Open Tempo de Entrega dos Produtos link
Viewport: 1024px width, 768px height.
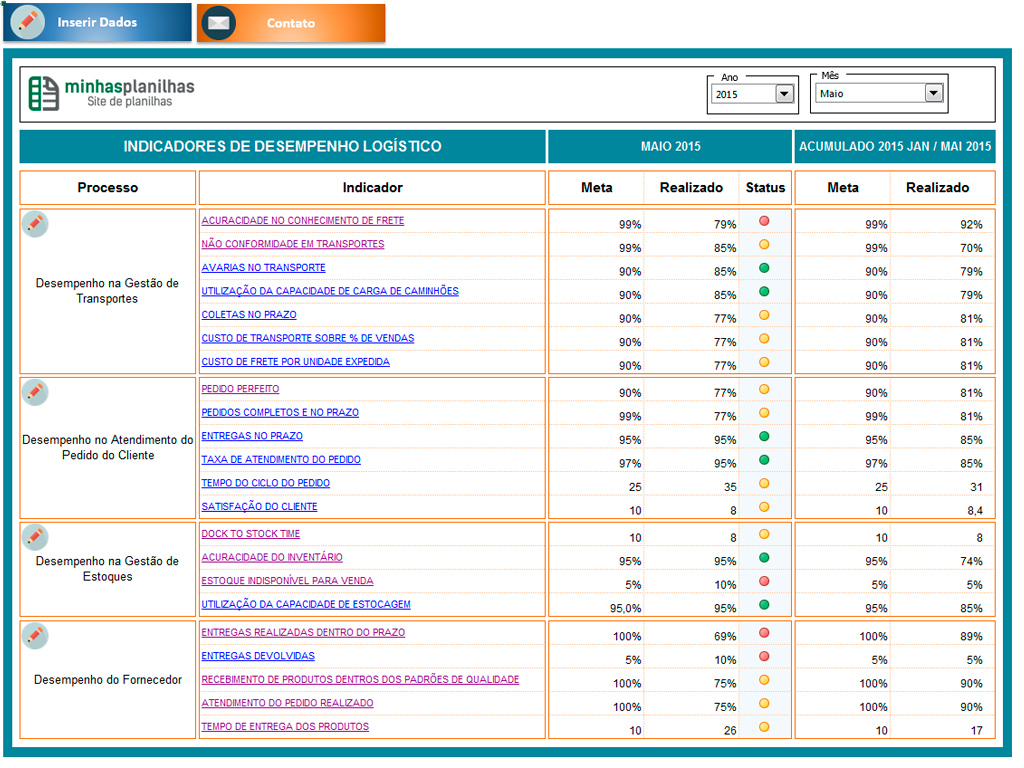point(285,727)
